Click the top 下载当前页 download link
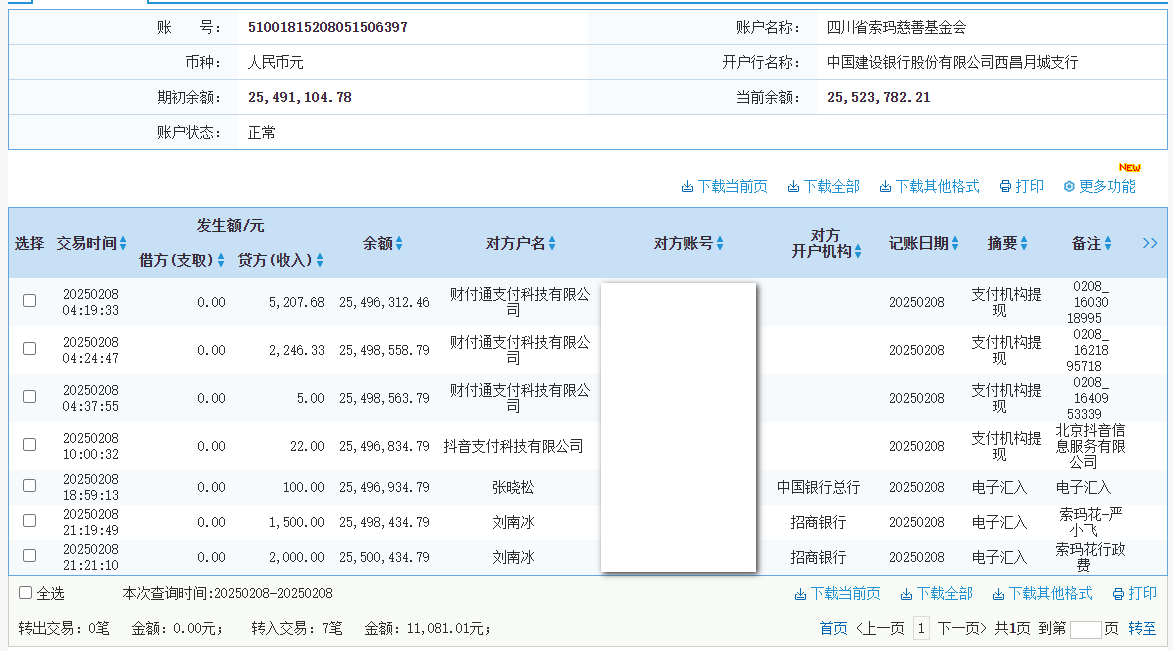The width and height of the screenshot is (1173, 651). pyautogui.click(x=724, y=186)
